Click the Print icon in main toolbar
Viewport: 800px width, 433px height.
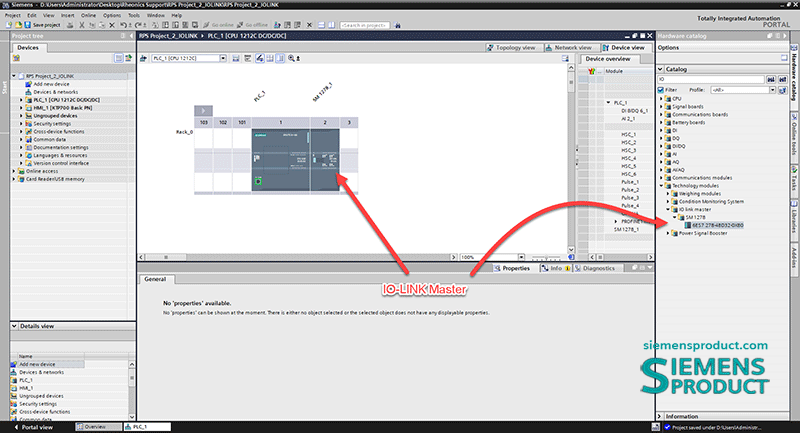pos(70,25)
